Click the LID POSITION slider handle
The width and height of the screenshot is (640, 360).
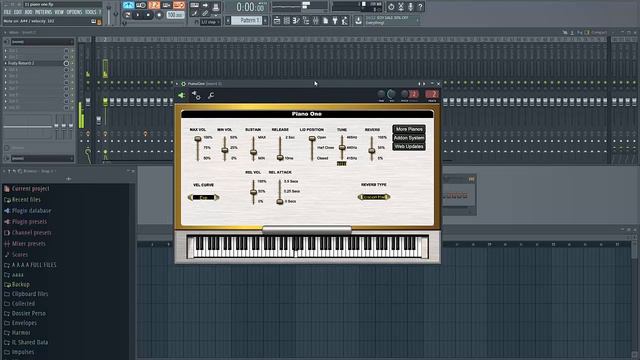click(x=312, y=139)
